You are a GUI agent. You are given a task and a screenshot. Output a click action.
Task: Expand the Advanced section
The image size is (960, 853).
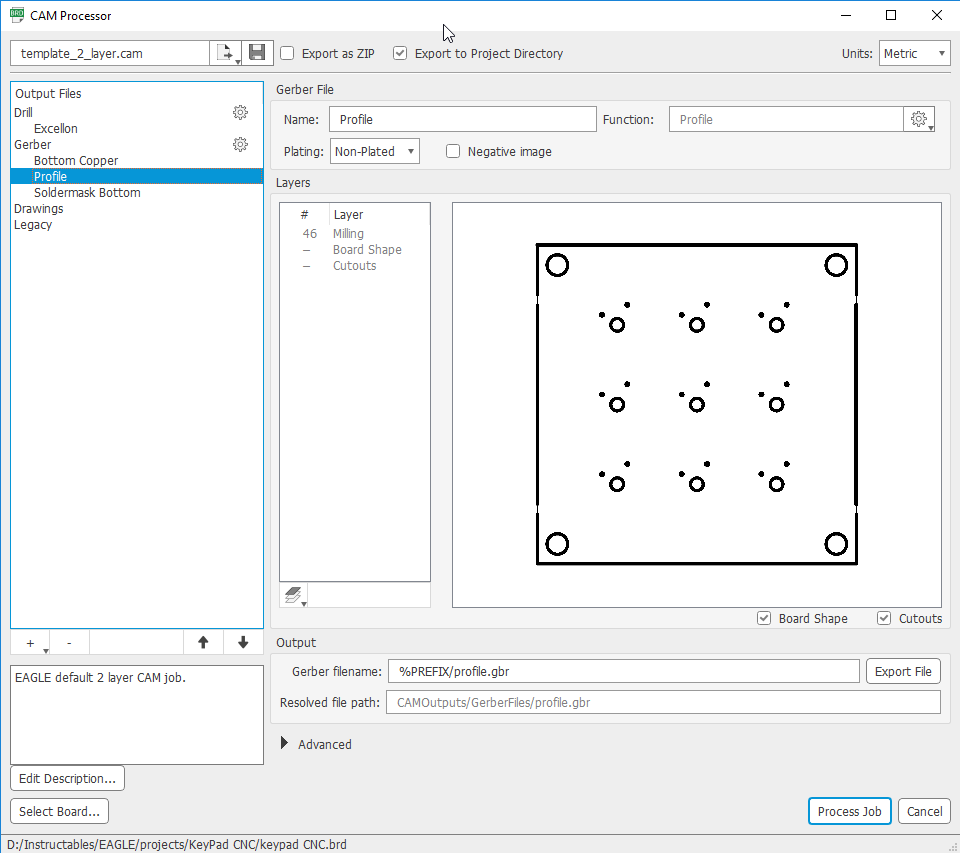point(284,743)
